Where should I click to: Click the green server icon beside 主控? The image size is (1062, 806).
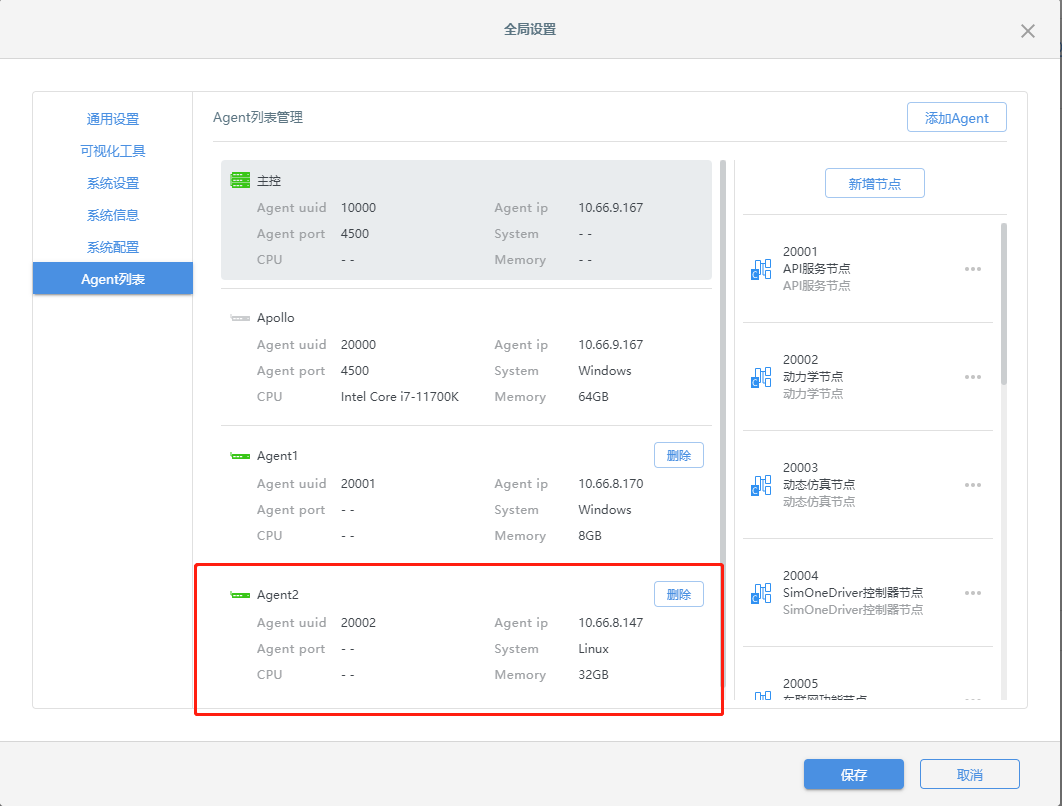239,181
